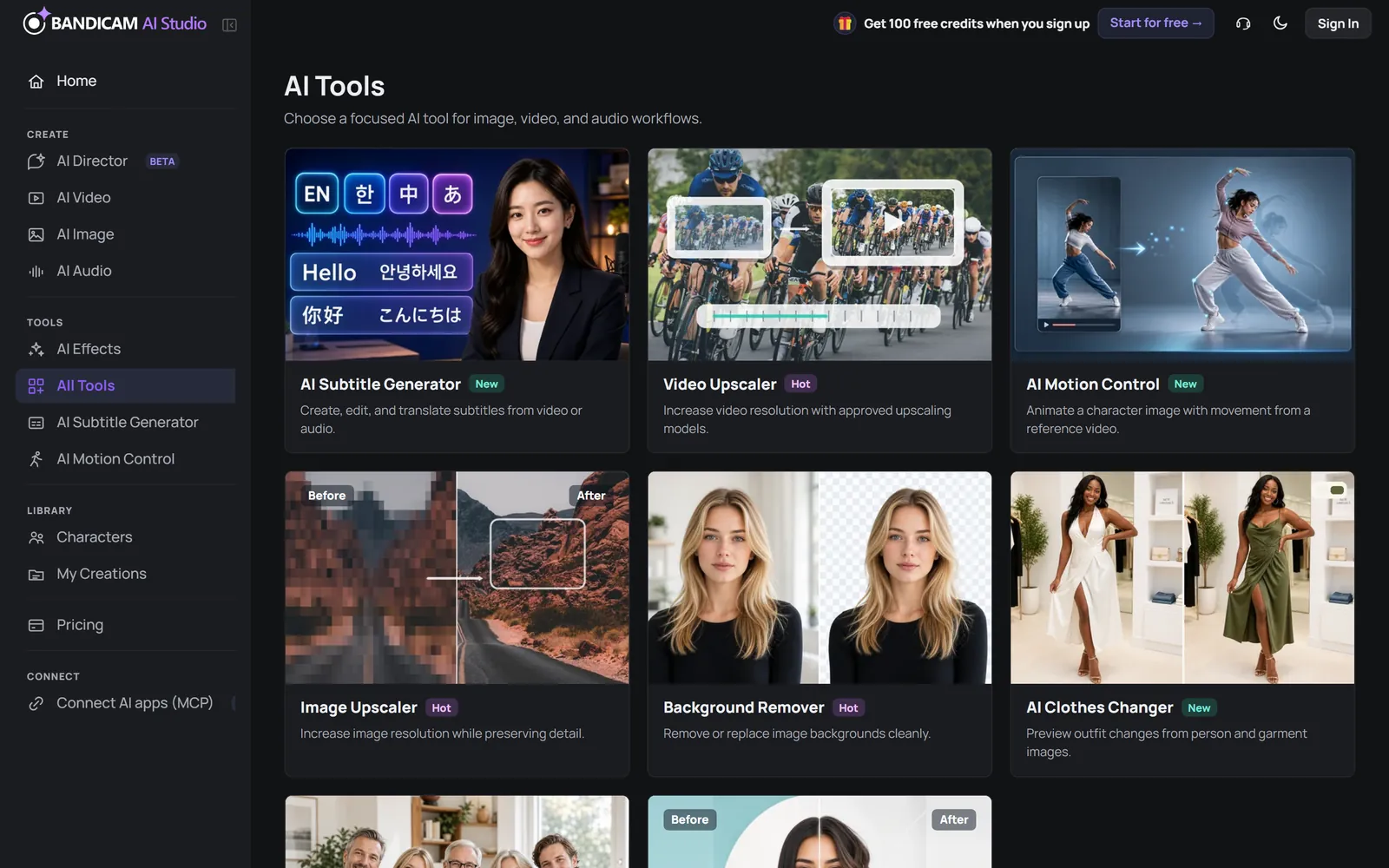Click 'Remove or replace image backgrounds cleanly.'
Viewport: 1389px width, 868px height.
coord(797,734)
